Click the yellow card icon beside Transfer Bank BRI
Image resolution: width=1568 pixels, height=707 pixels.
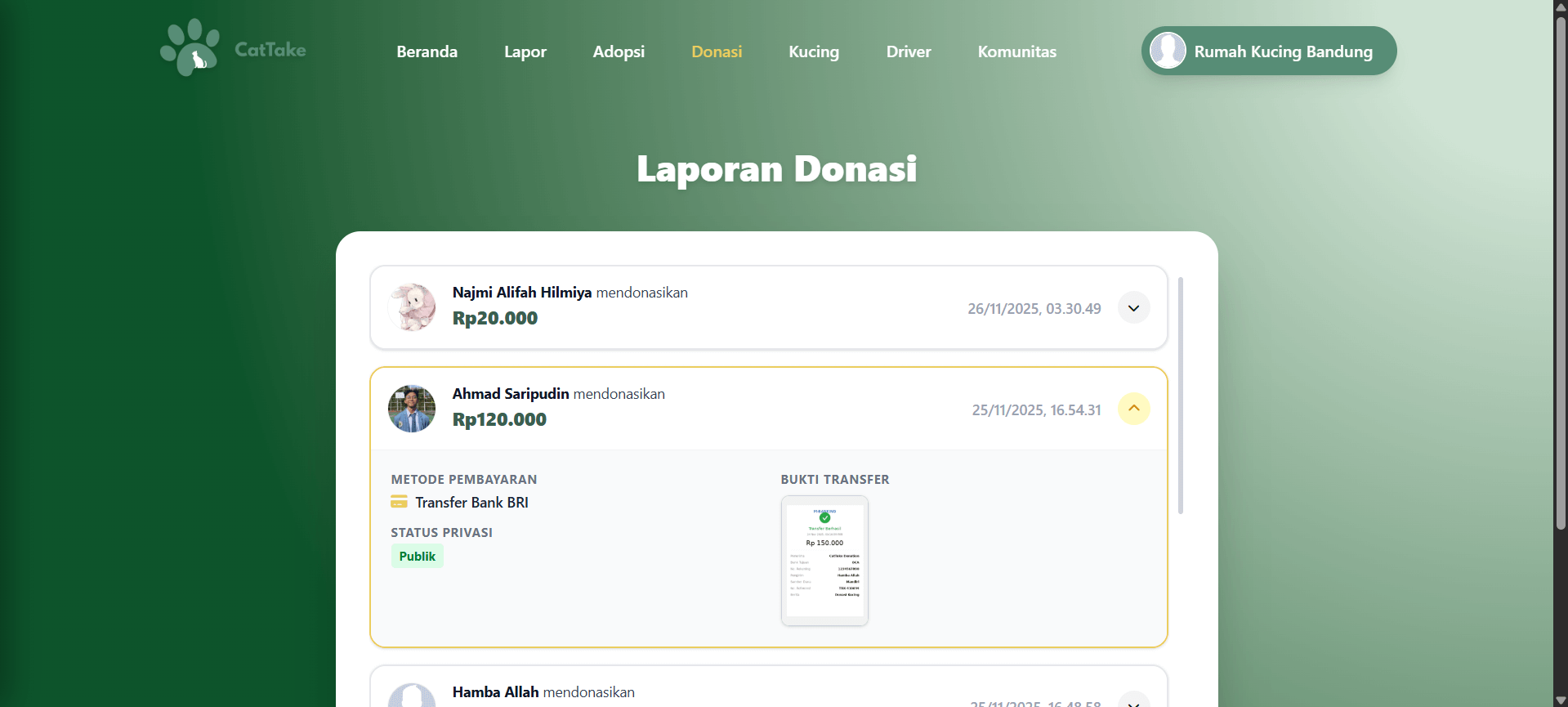click(x=399, y=502)
